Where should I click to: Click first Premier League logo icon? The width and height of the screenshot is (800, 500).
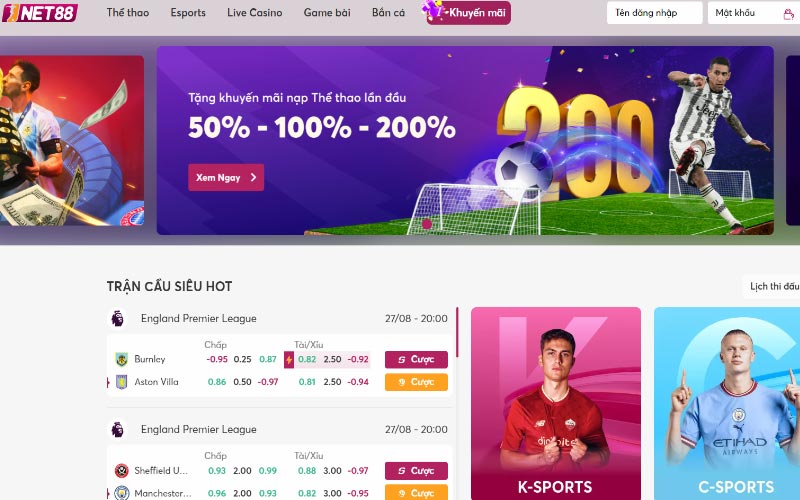click(x=118, y=318)
